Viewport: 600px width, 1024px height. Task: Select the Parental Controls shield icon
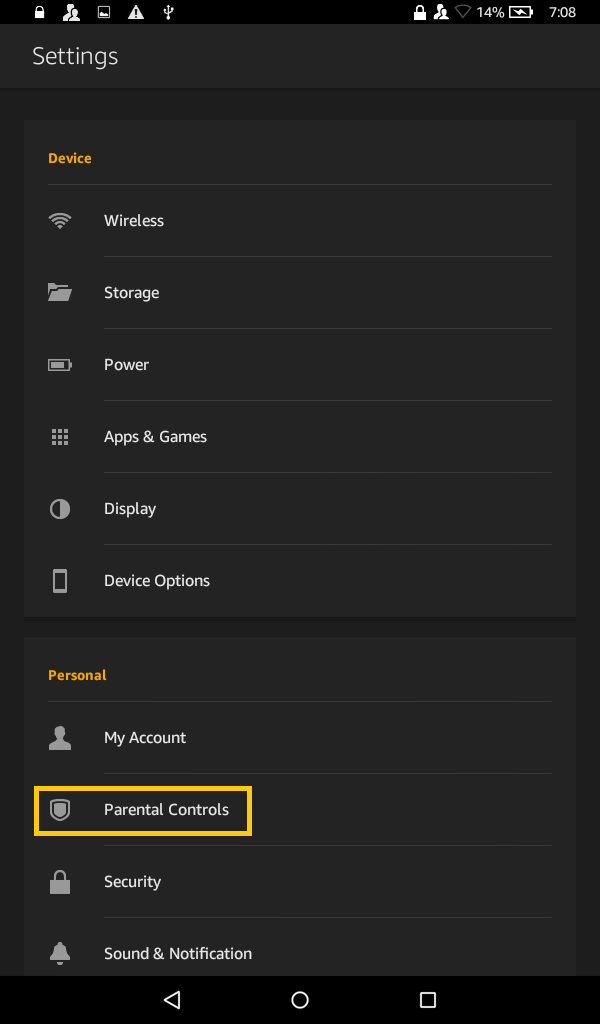click(60, 809)
